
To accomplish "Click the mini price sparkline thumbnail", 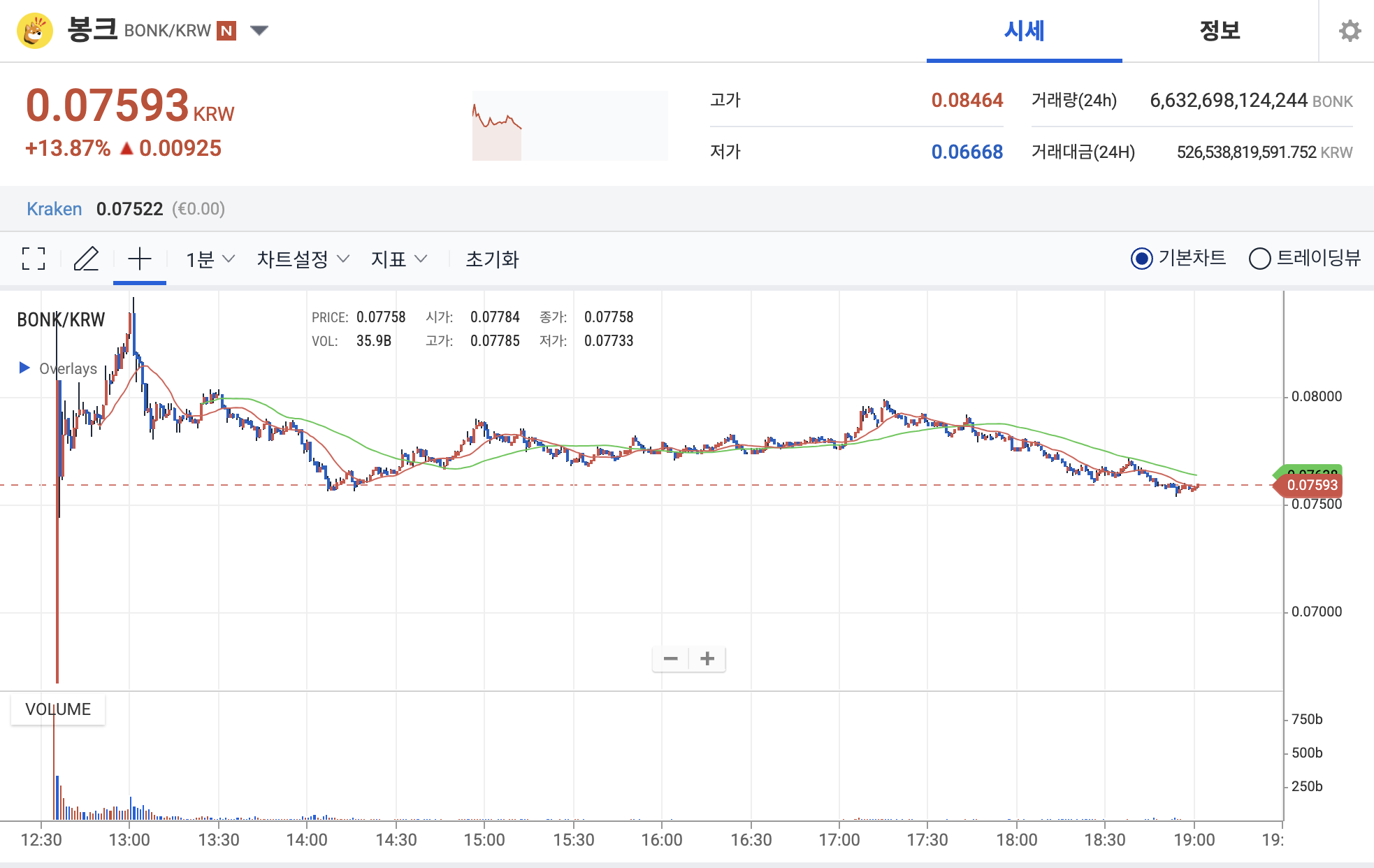I will click(x=570, y=126).
